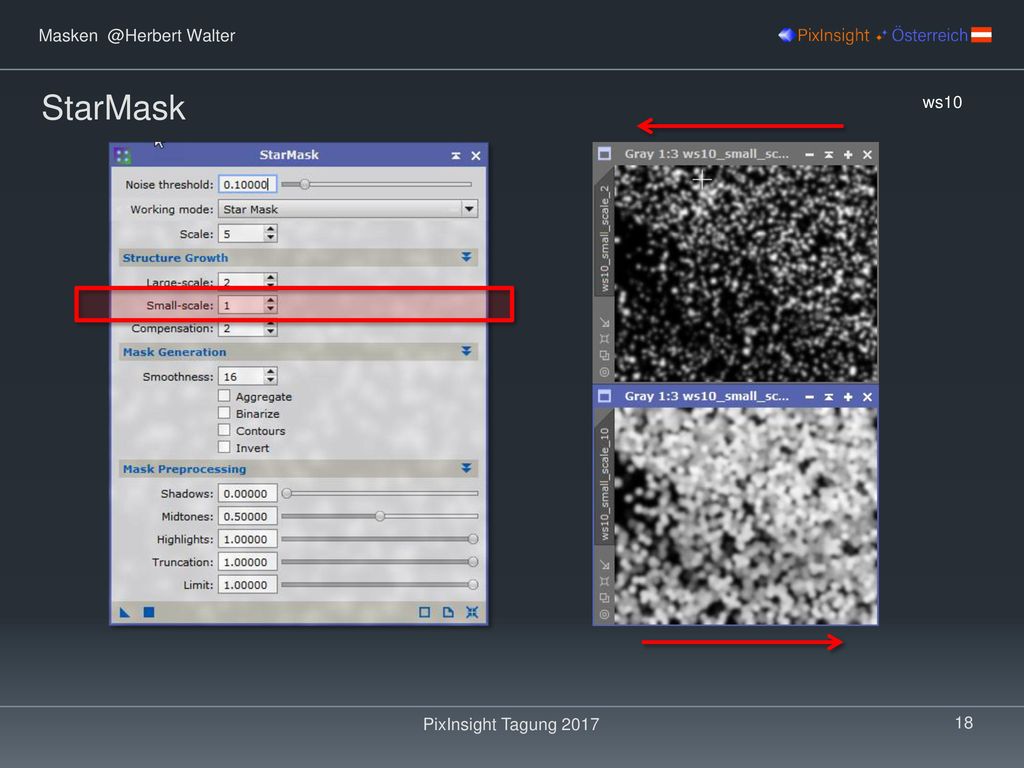Click the Browse Documentation icon in StarMask

pyautogui.click(x=448, y=612)
